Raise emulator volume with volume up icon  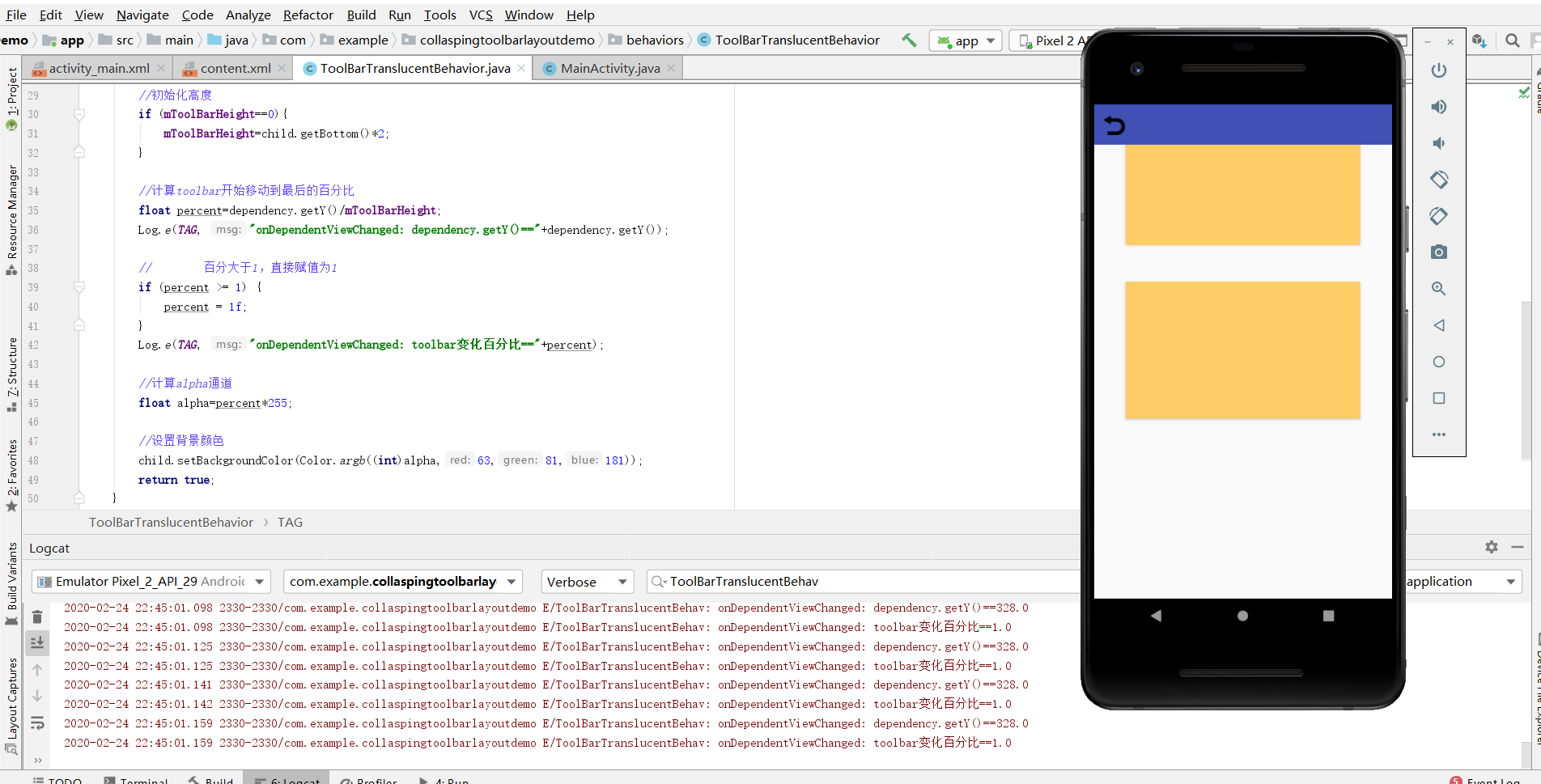[1438, 107]
